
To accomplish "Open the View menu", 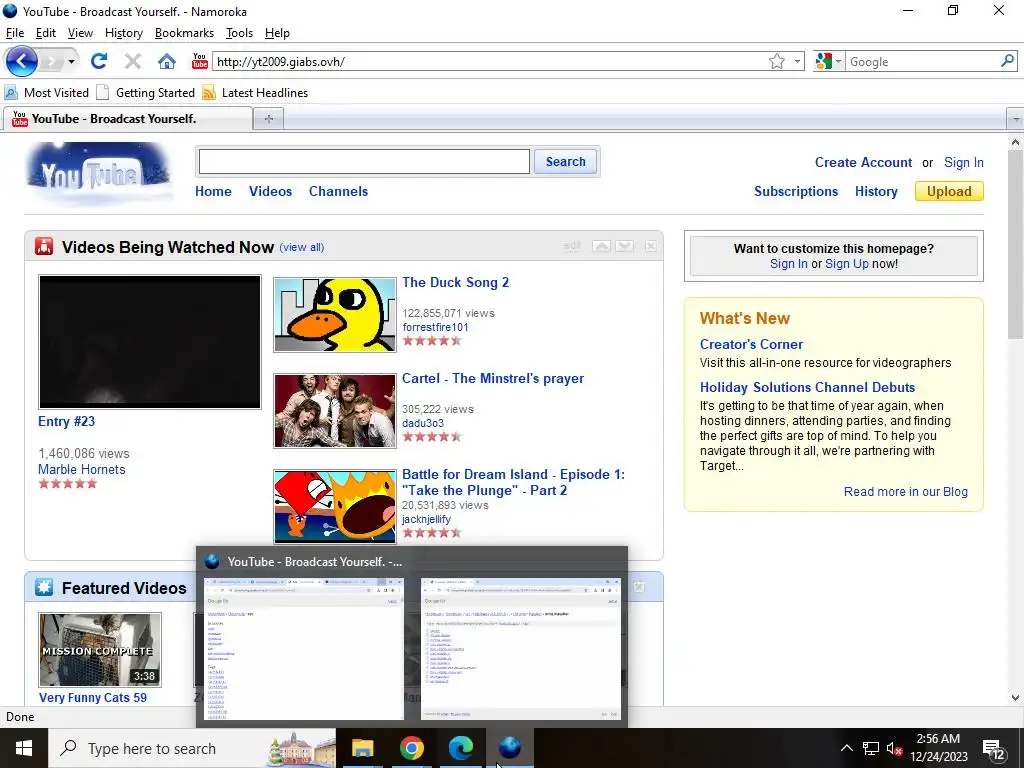I will tap(80, 33).
